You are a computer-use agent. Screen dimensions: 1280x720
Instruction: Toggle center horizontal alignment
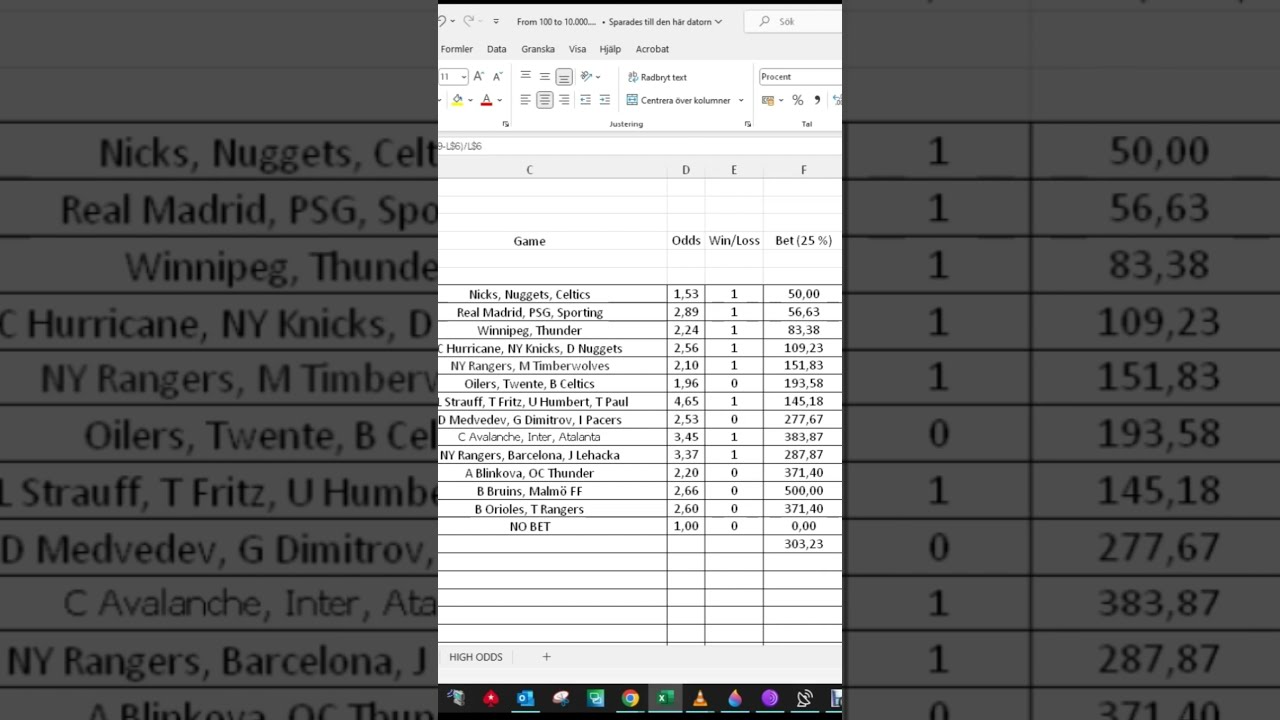(544, 100)
